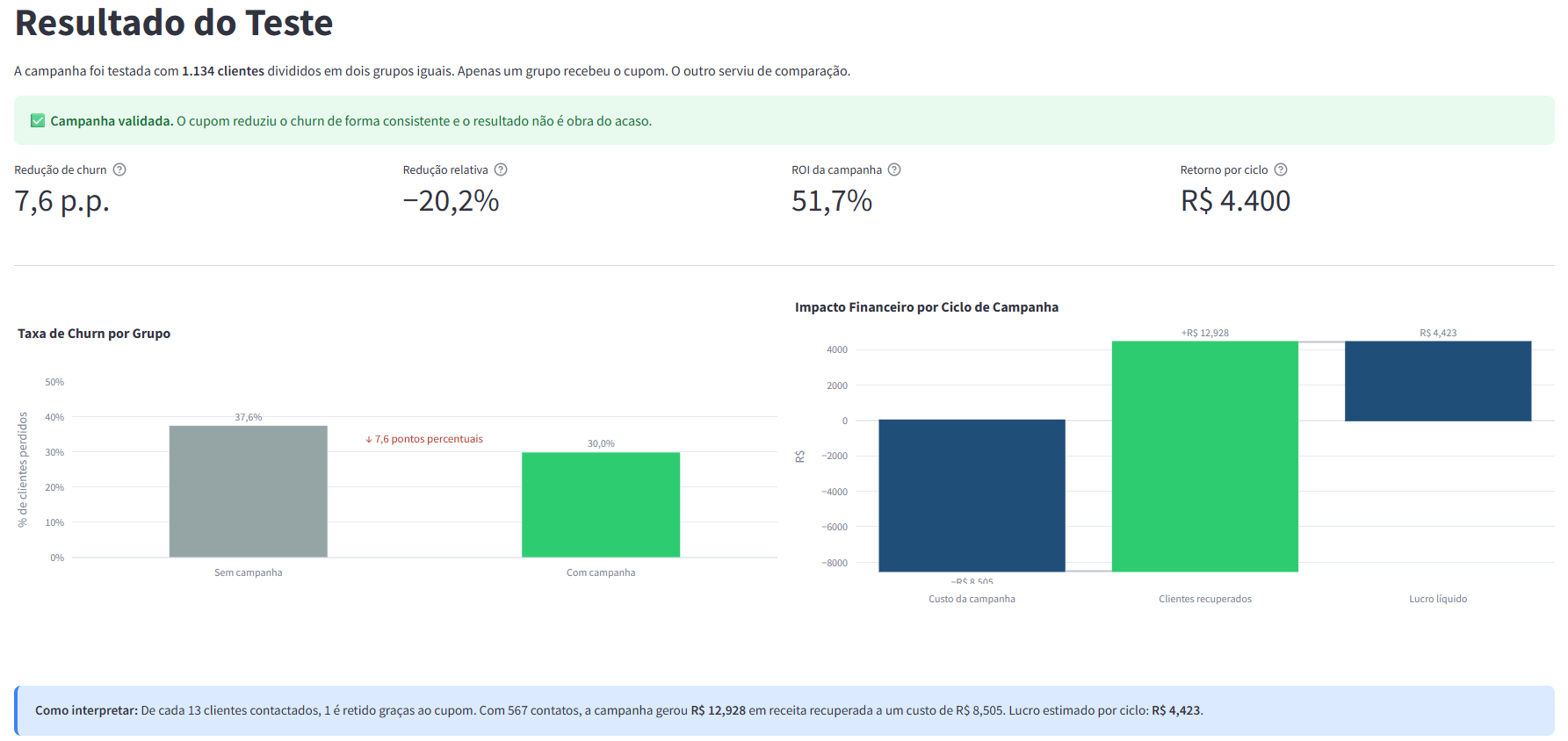Image resolution: width=1568 pixels, height=741 pixels.
Task: Select the green Clientes recuperados bar
Action: [x=1205, y=457]
